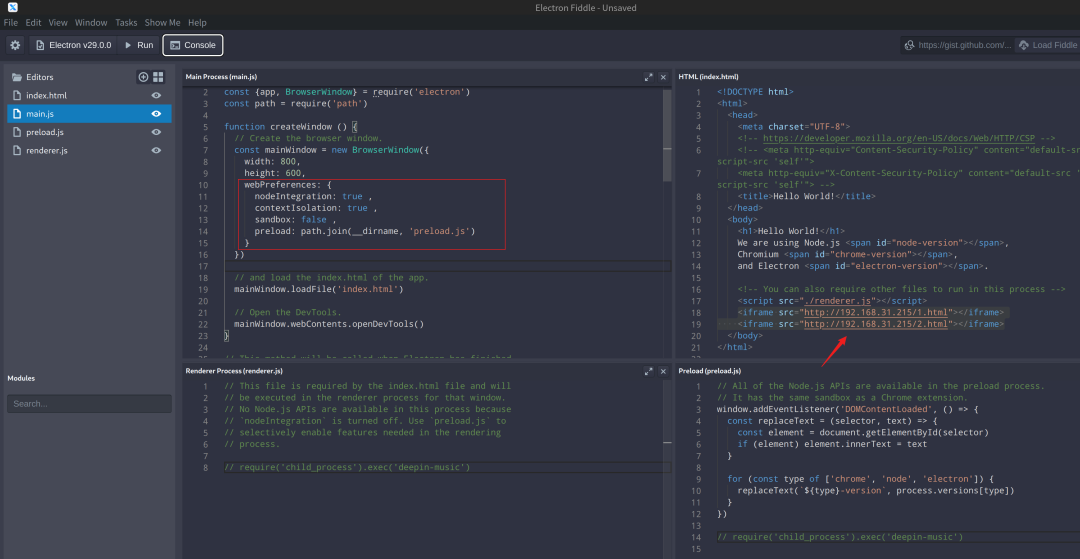Open the settings gear in the toolbar
1080x559 pixels.
pos(15,45)
